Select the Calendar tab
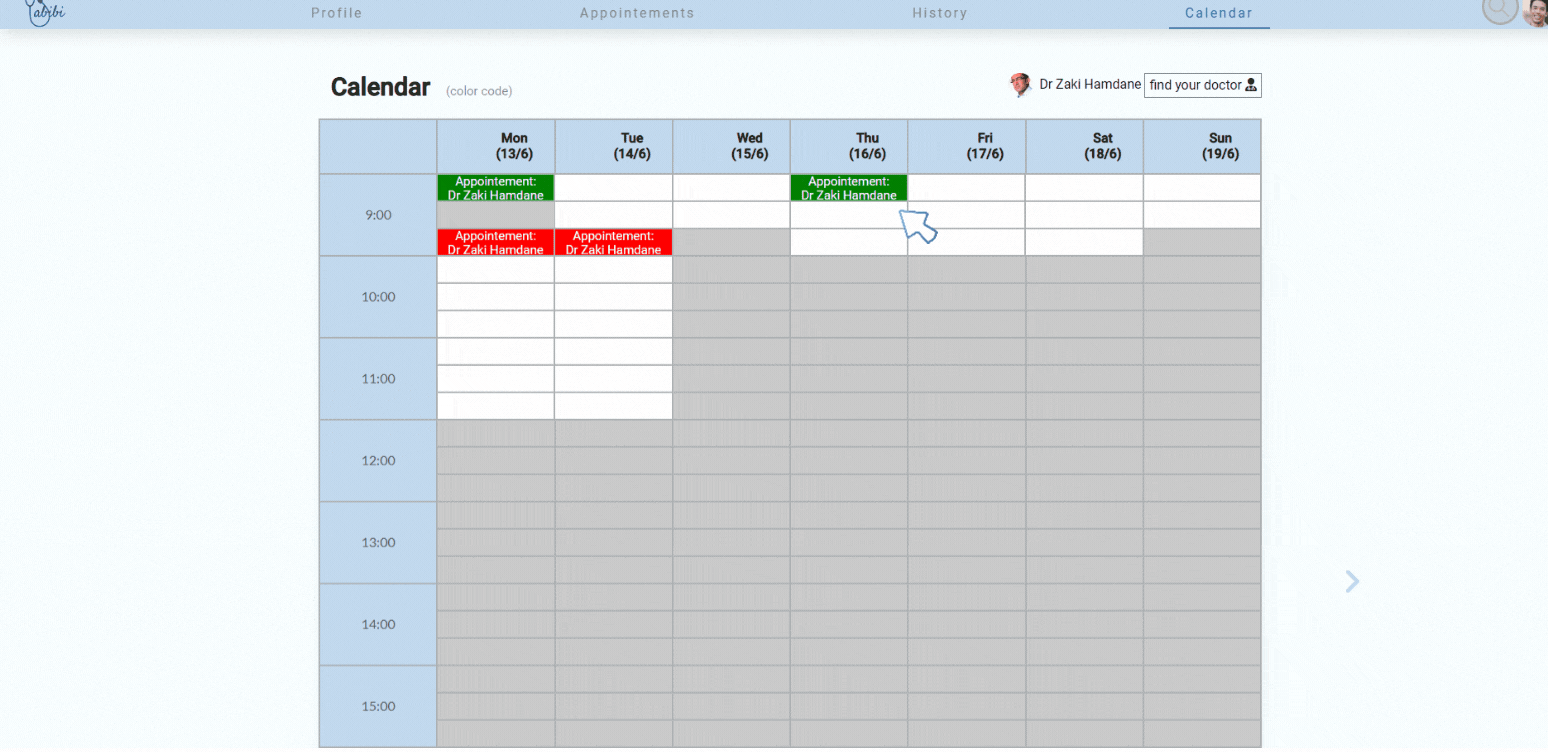Screen dimensions: 1548x752 (1218, 13)
